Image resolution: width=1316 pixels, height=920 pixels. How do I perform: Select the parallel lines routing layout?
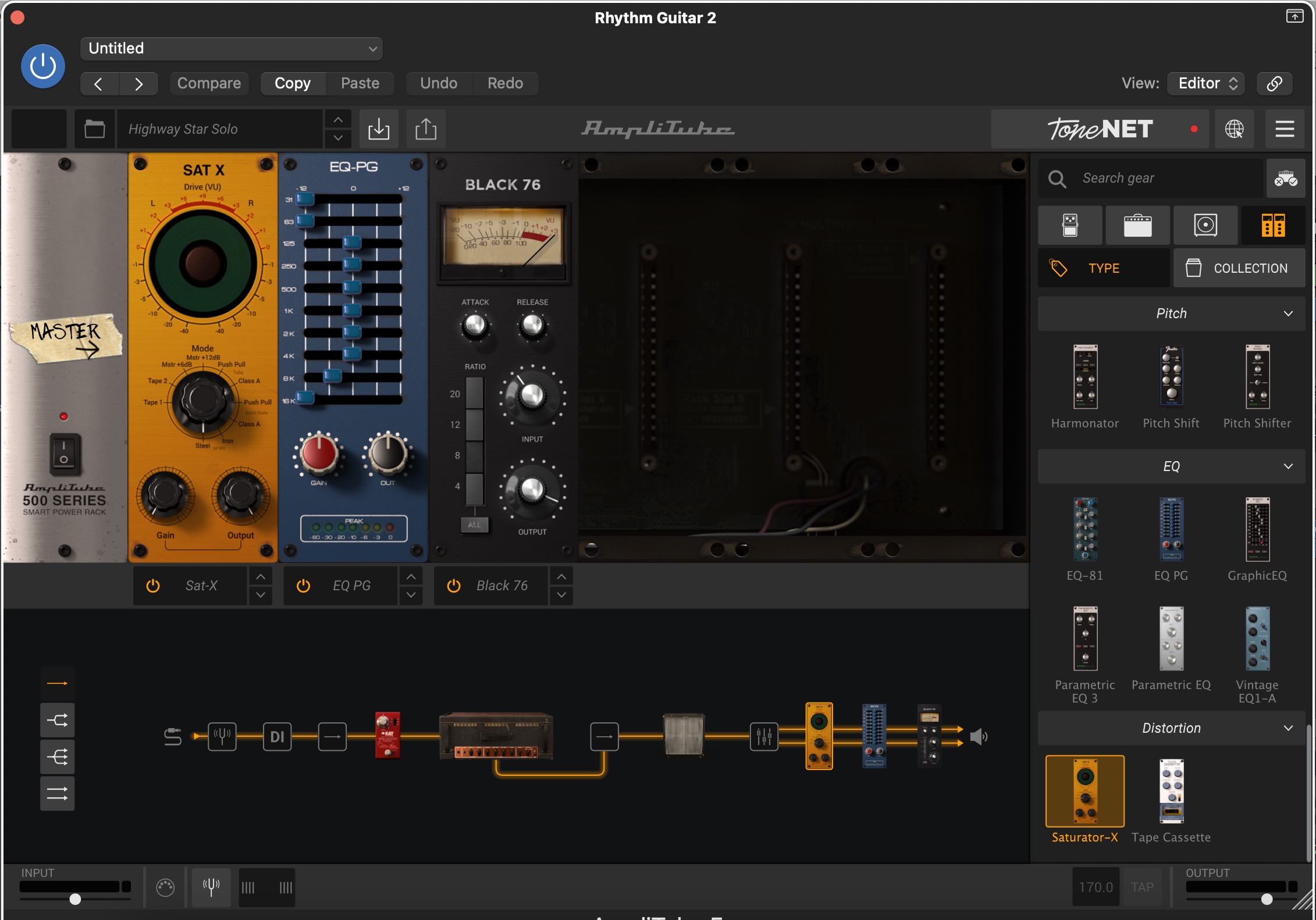pos(57,793)
